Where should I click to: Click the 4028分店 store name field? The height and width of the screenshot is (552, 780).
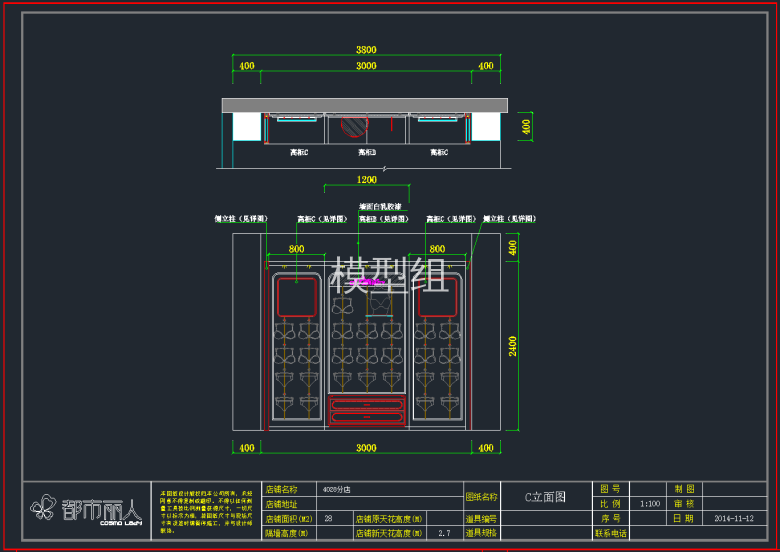336,490
